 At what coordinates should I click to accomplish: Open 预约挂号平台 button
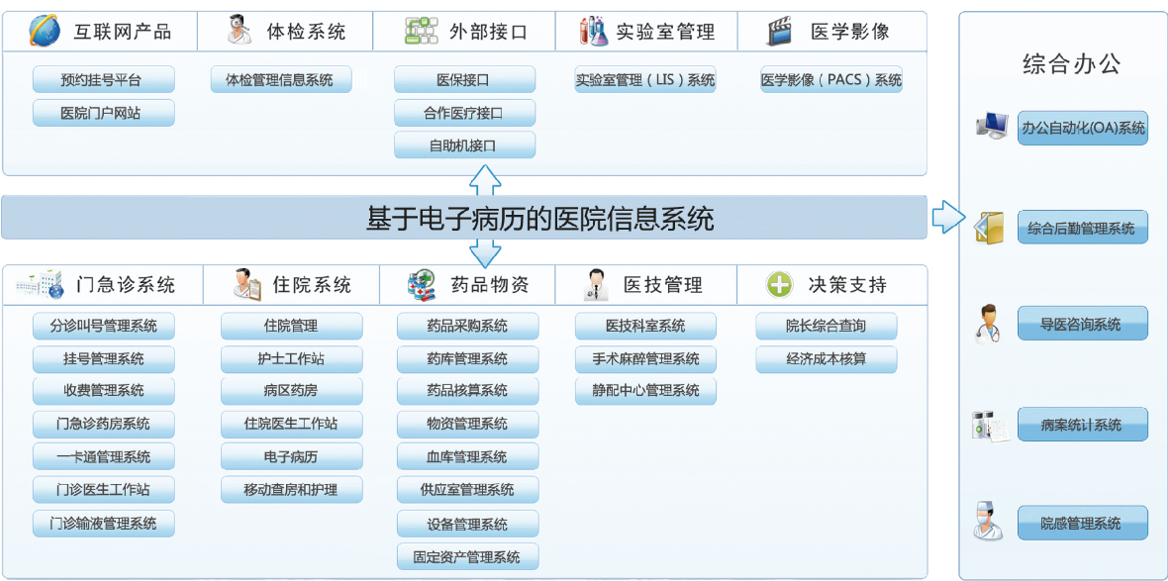point(103,80)
